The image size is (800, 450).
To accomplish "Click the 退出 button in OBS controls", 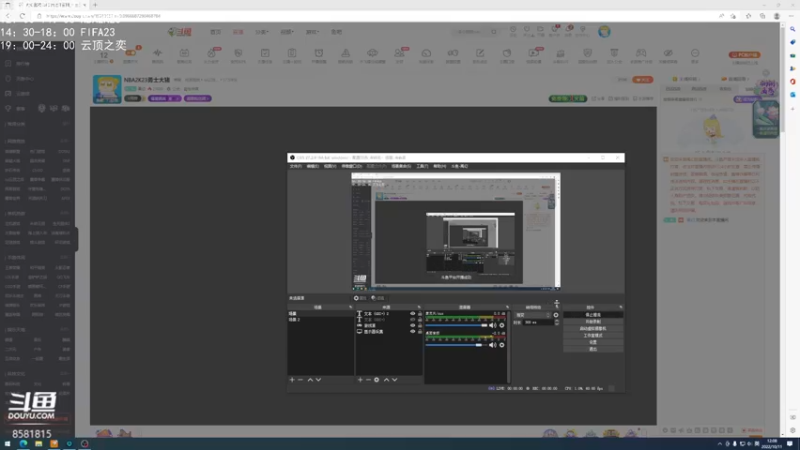I will pos(593,349).
